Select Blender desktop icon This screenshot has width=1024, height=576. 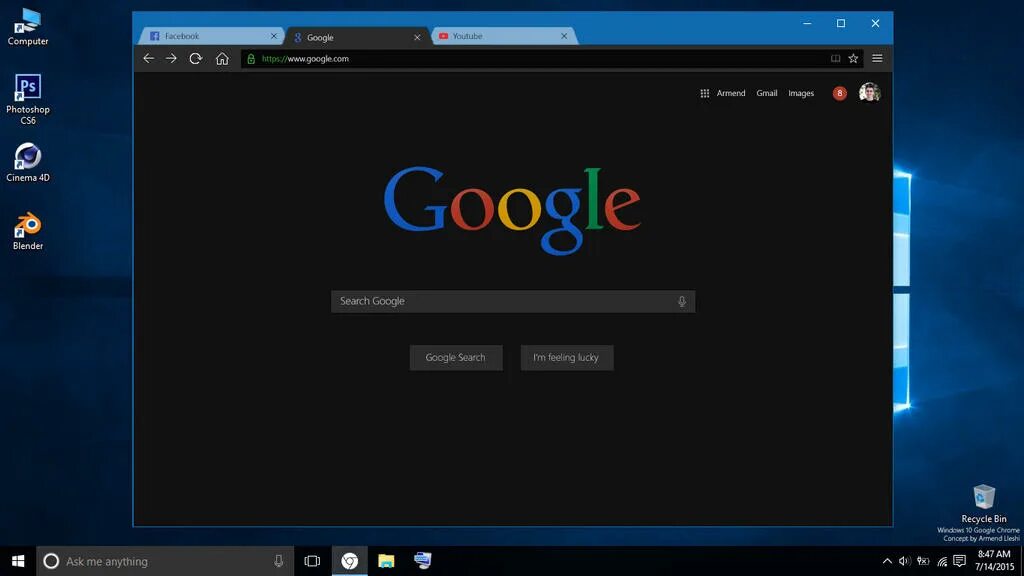click(27, 231)
